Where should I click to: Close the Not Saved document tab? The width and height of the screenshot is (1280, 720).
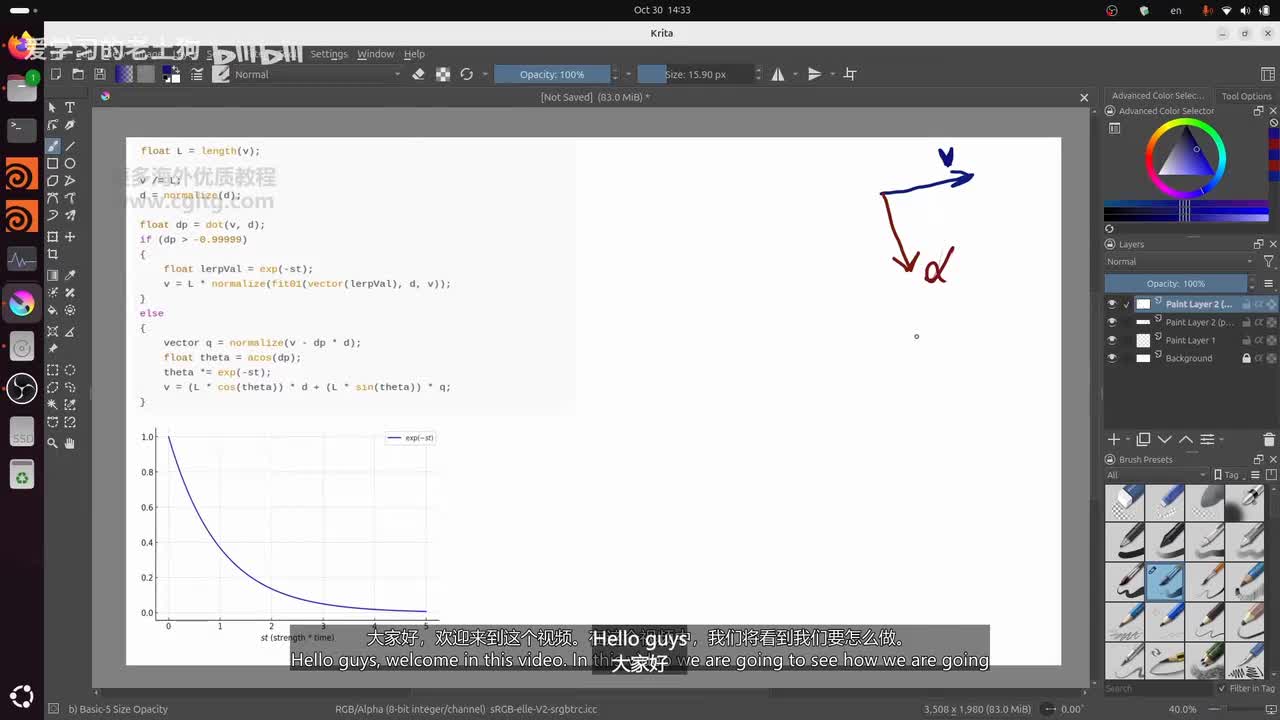point(1084,97)
